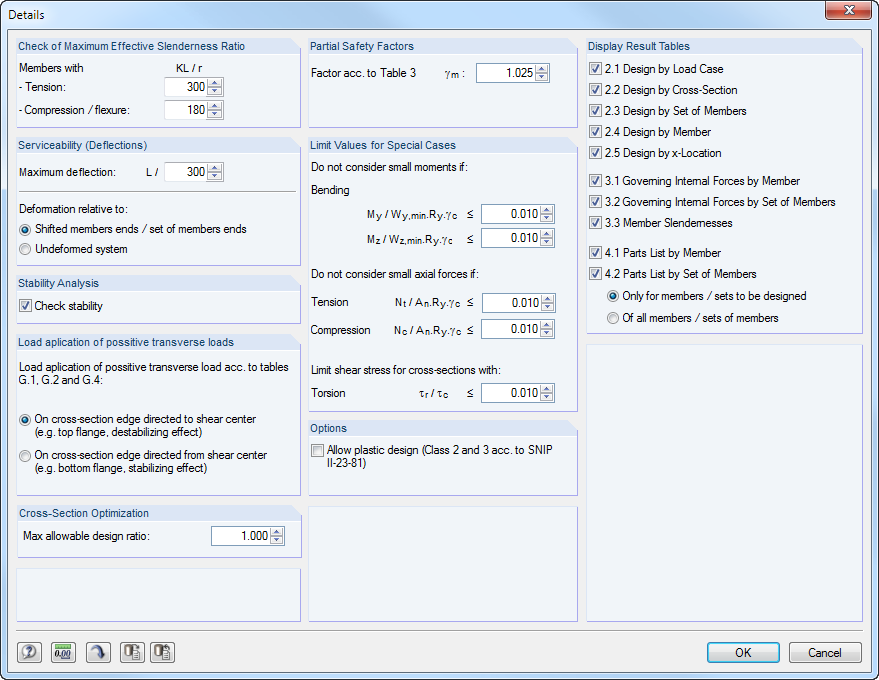Viewport: 879px width, 680px height.
Task: Open Units and Decimal Places settings
Action: click(63, 652)
